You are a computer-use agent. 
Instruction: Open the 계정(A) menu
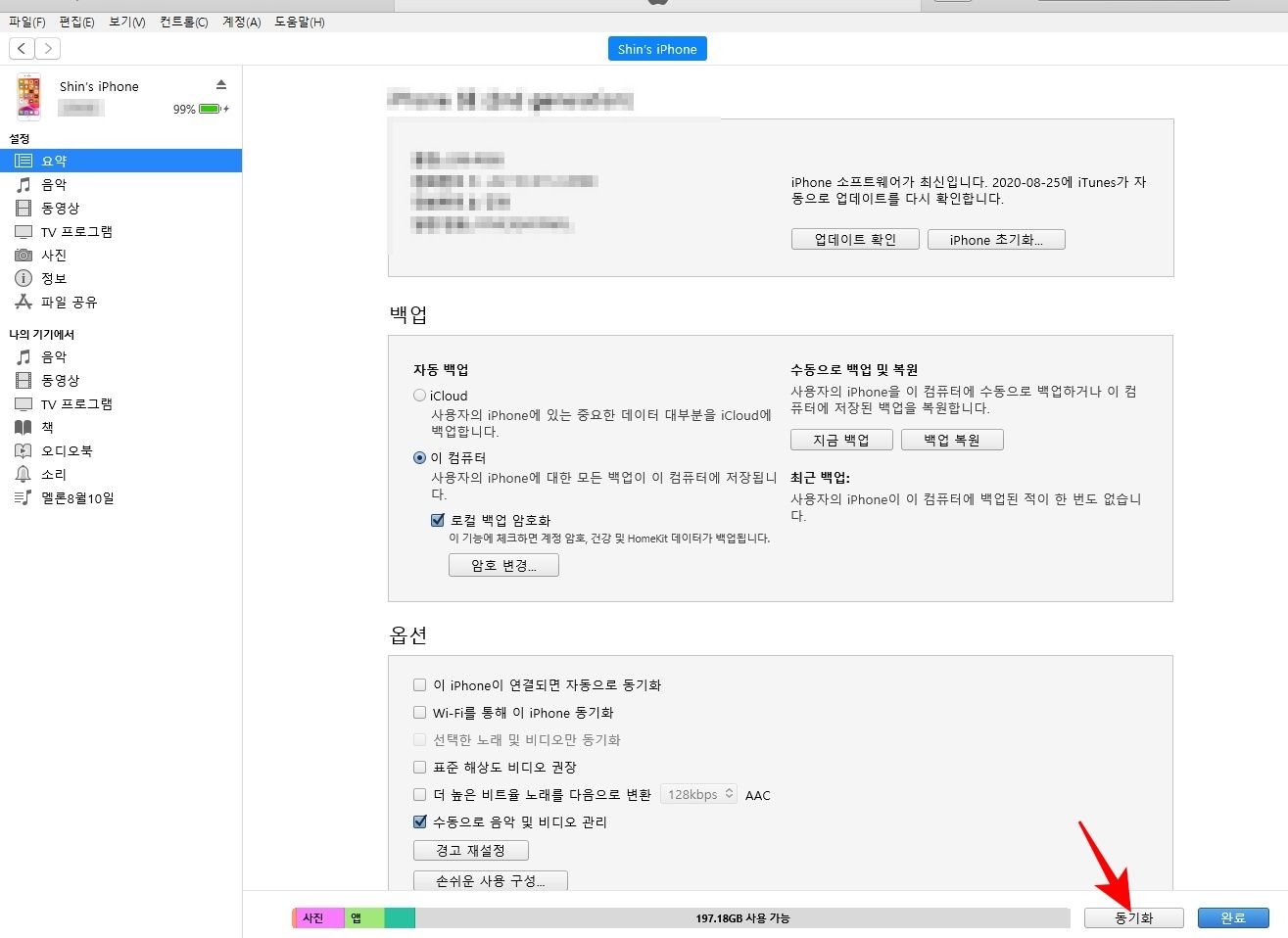241,22
